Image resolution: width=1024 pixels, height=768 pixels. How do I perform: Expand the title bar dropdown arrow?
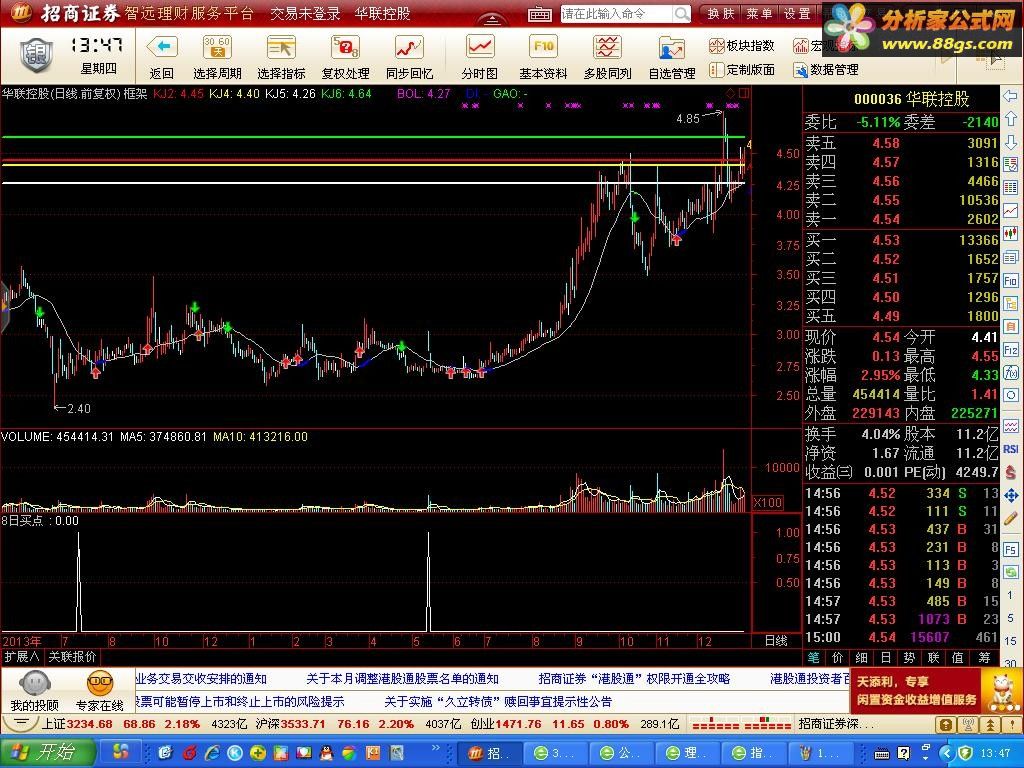point(492,20)
